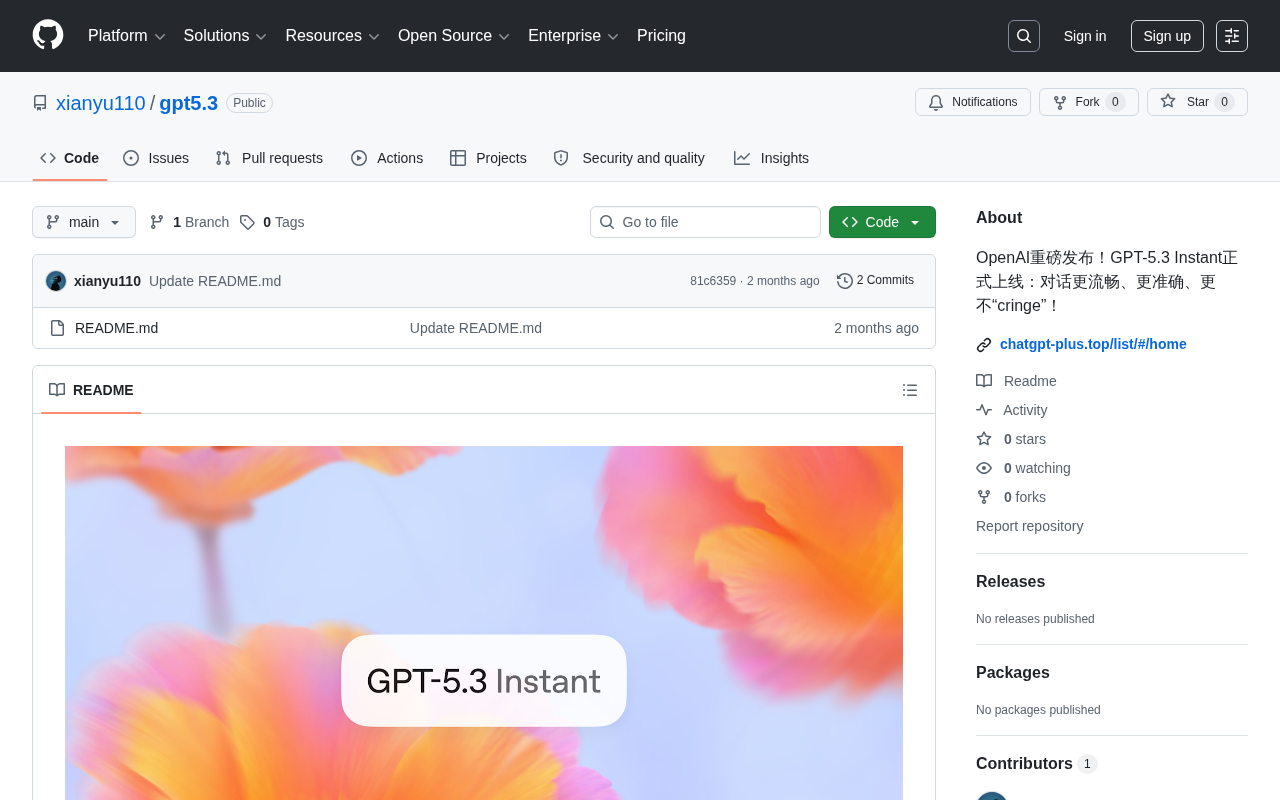Click the Sign in link
This screenshot has height=800, width=1280.
(1085, 36)
